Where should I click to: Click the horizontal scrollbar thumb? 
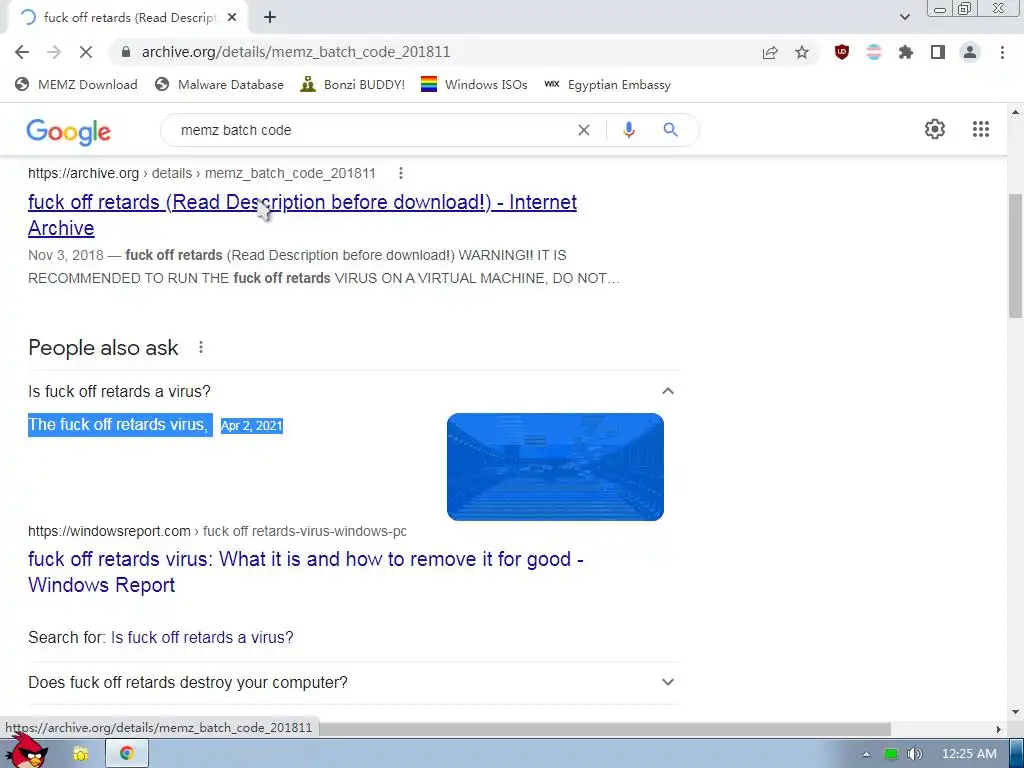point(604,729)
